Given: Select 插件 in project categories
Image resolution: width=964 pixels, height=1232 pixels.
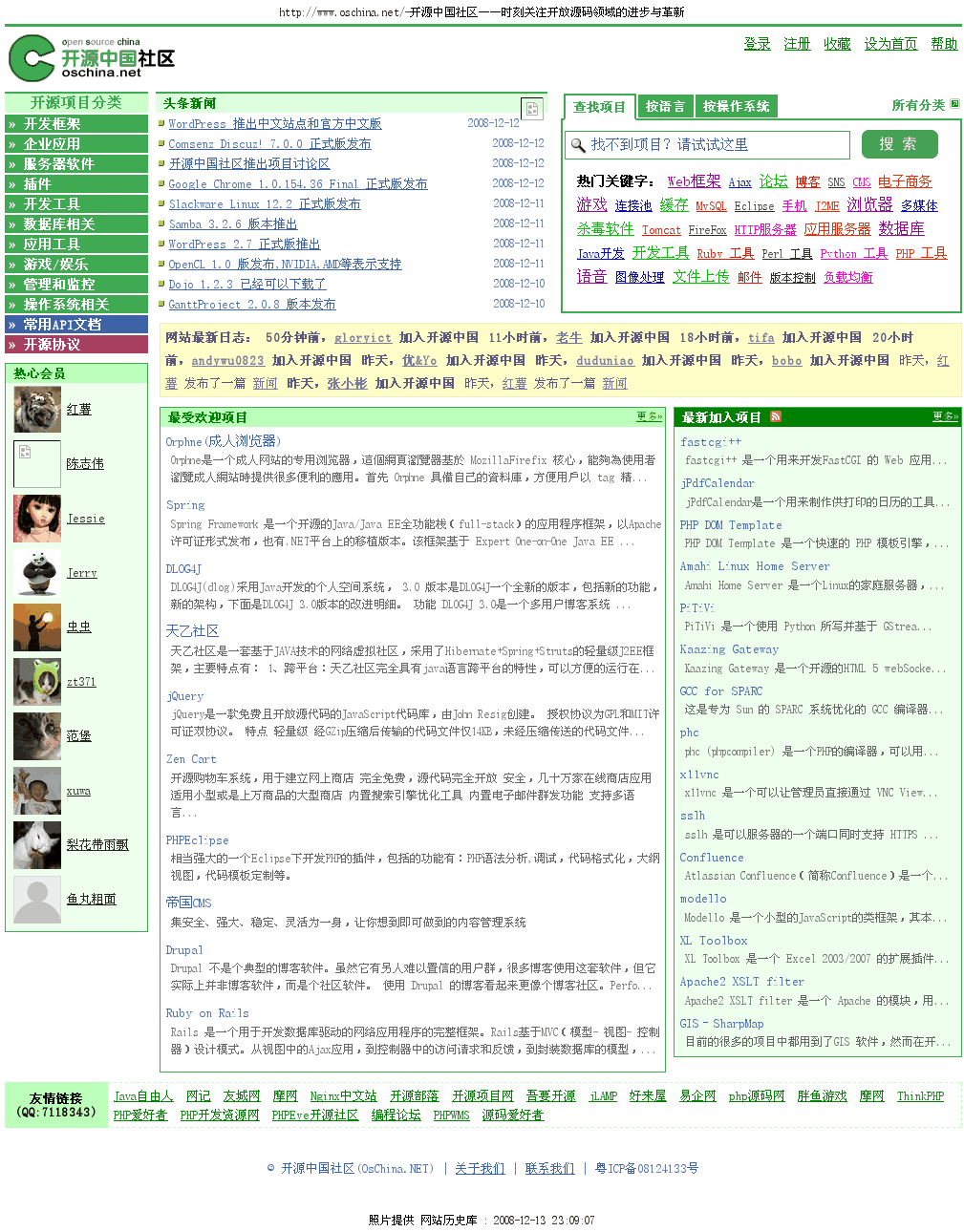Looking at the screenshot, I should [76, 184].
